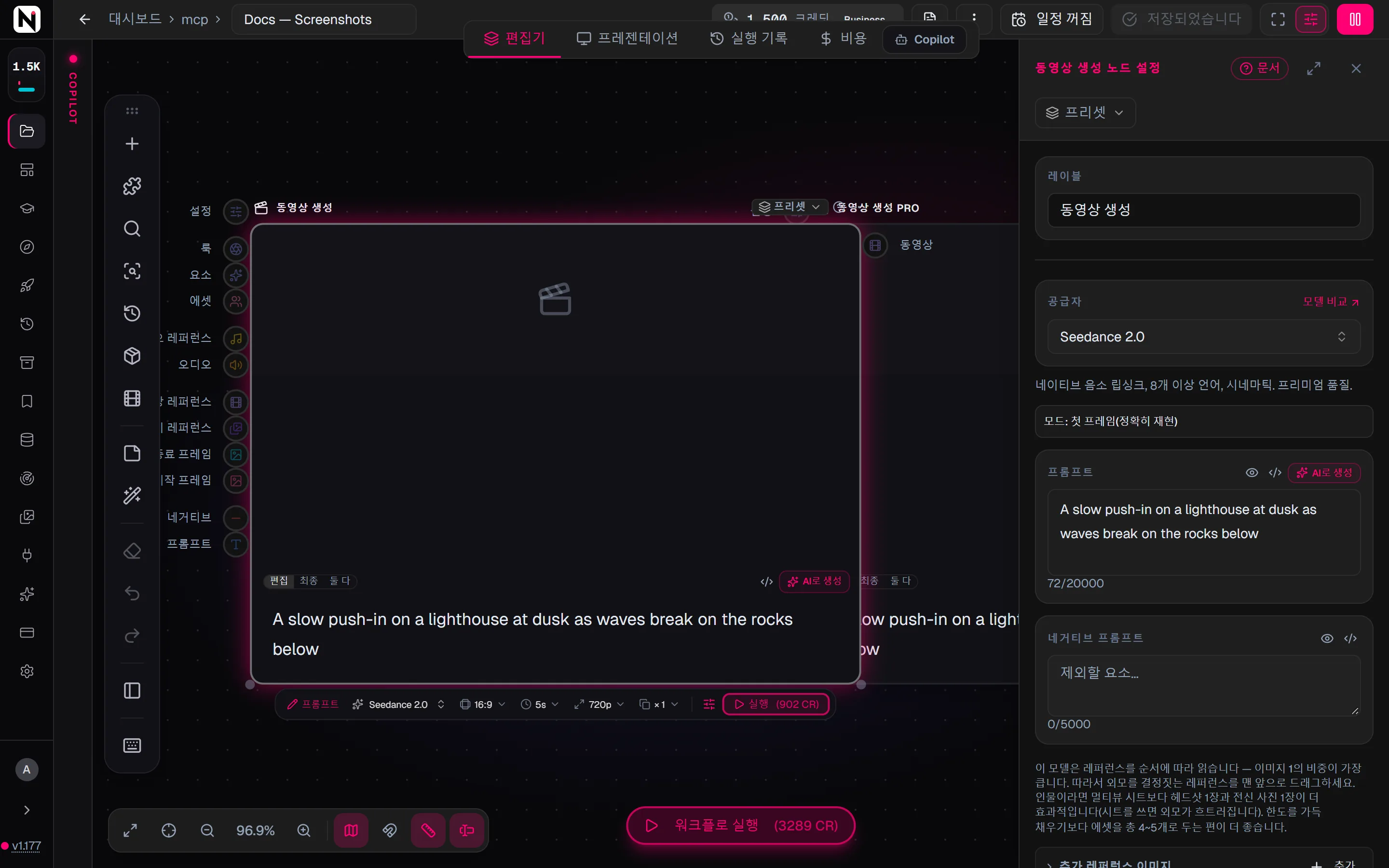Open the magic wand tool

coord(132,495)
